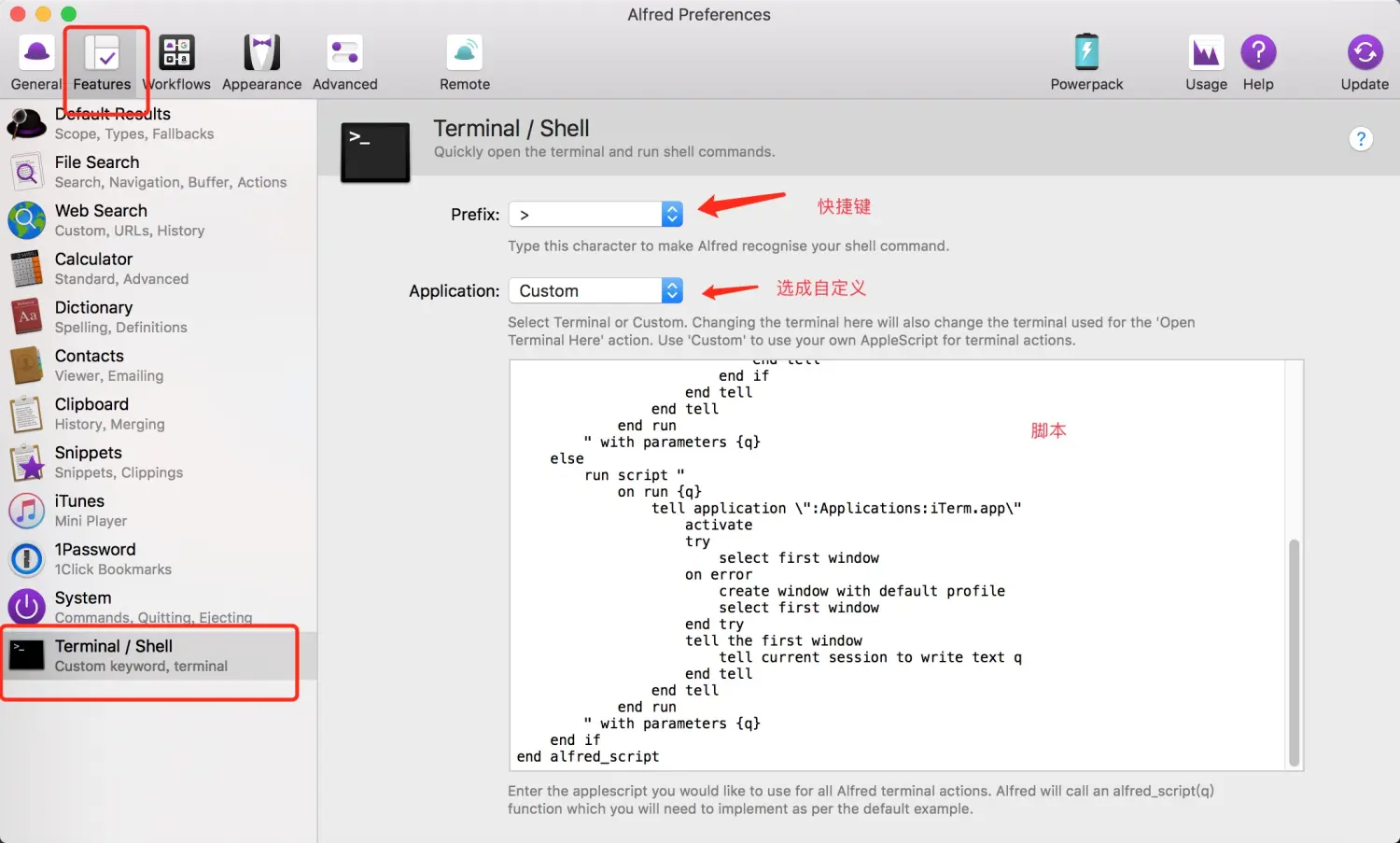
Task: Select Clipboard History, Merging row
Action: click(159, 414)
